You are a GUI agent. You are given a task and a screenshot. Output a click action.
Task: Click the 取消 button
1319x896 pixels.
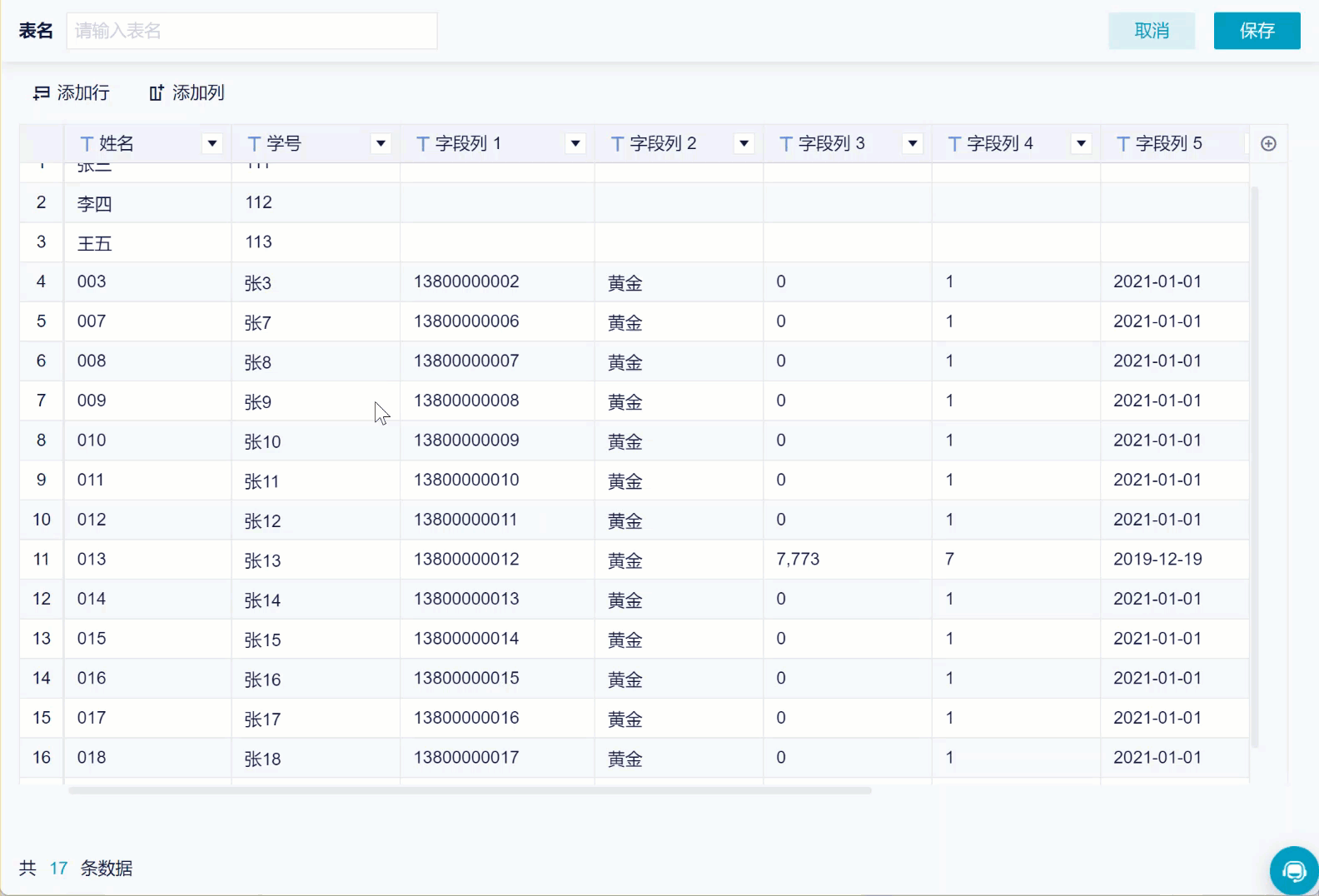click(1152, 31)
